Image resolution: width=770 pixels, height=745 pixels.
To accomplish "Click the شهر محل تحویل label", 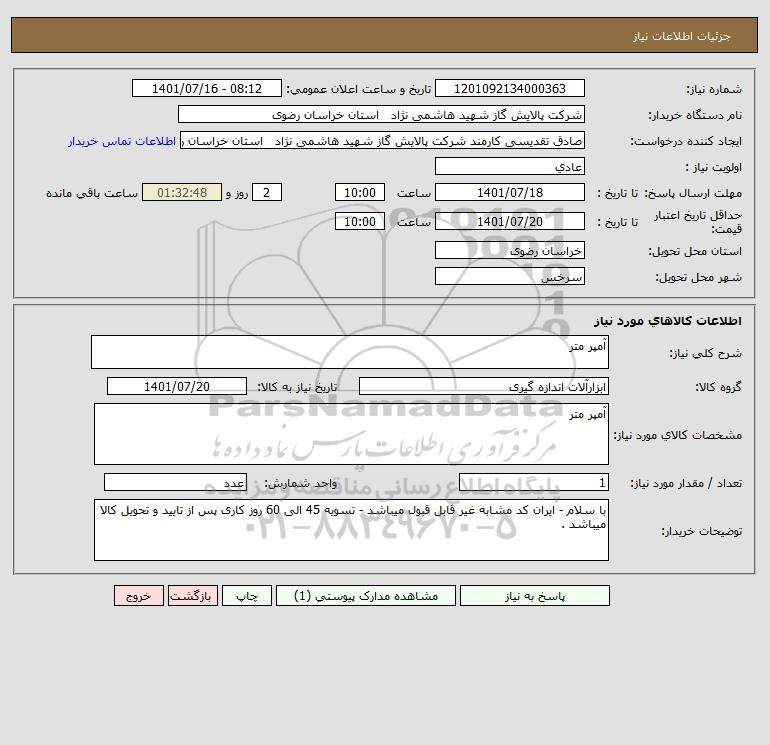I will click(699, 277).
